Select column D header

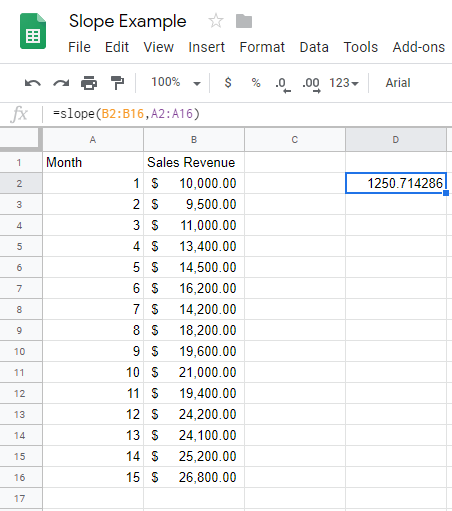pyautogui.click(x=396, y=140)
